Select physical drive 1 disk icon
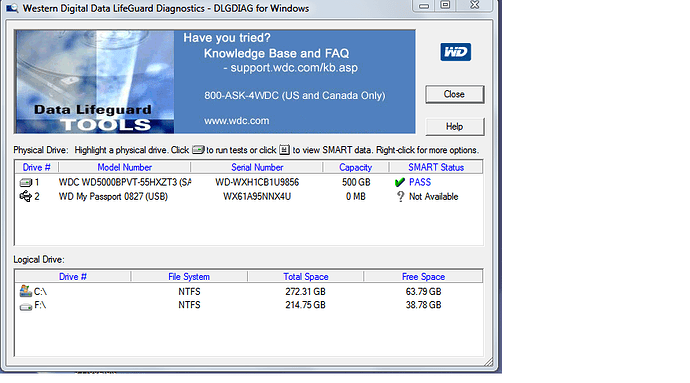690x383 pixels. click(x=26, y=182)
